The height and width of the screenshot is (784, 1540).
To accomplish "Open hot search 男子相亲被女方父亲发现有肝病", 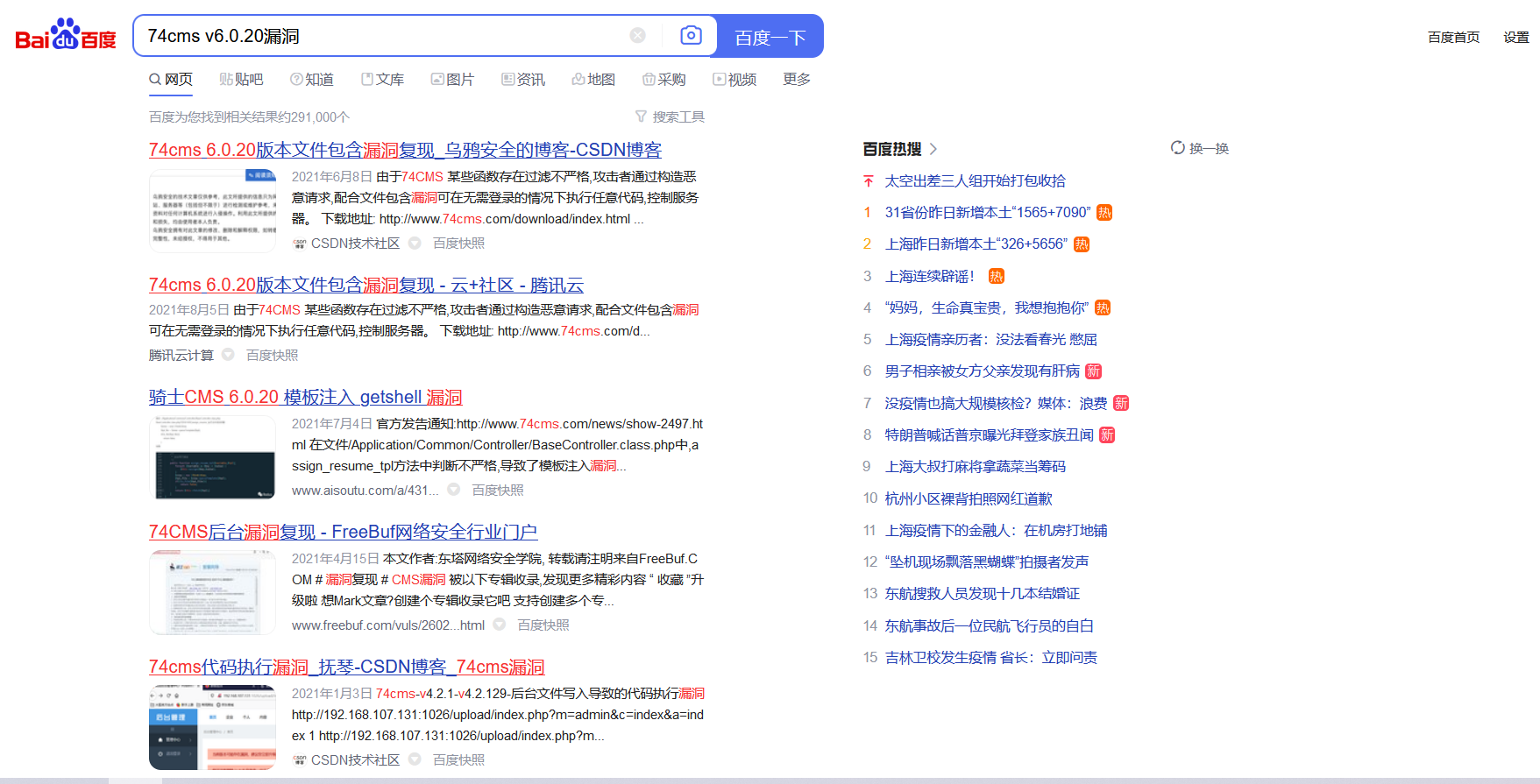I will [x=983, y=371].
